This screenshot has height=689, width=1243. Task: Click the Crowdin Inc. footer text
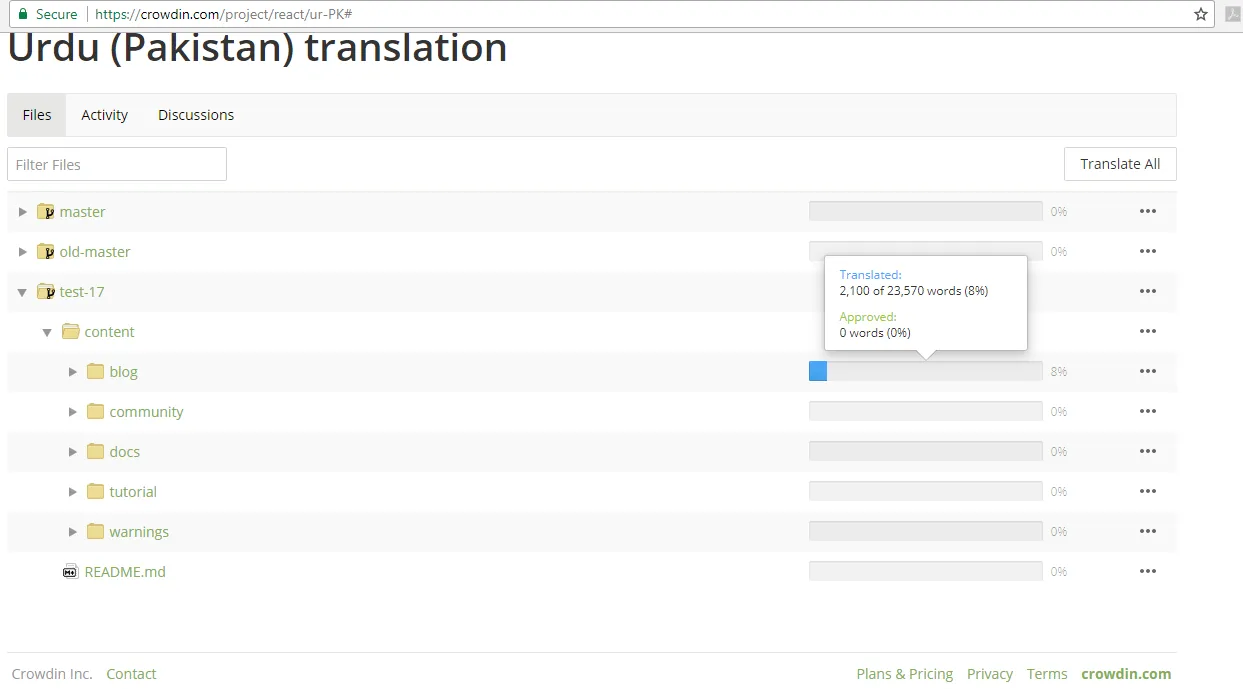click(52, 674)
